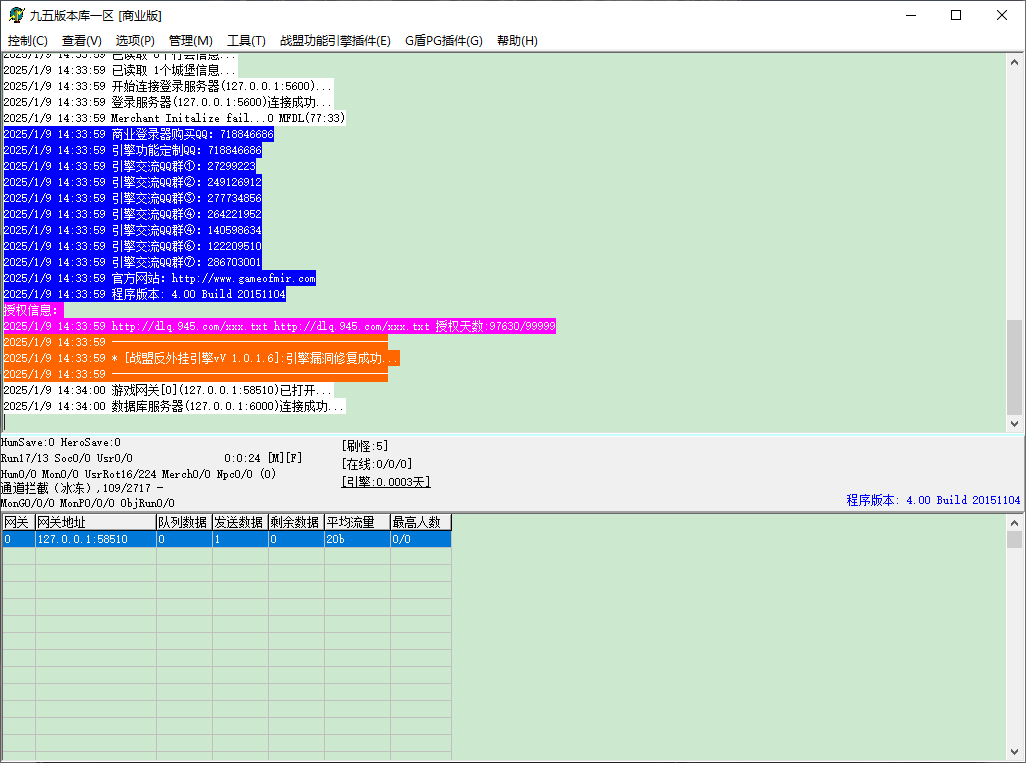Click the gateway table scrollbar down arrow

pos(1014,752)
